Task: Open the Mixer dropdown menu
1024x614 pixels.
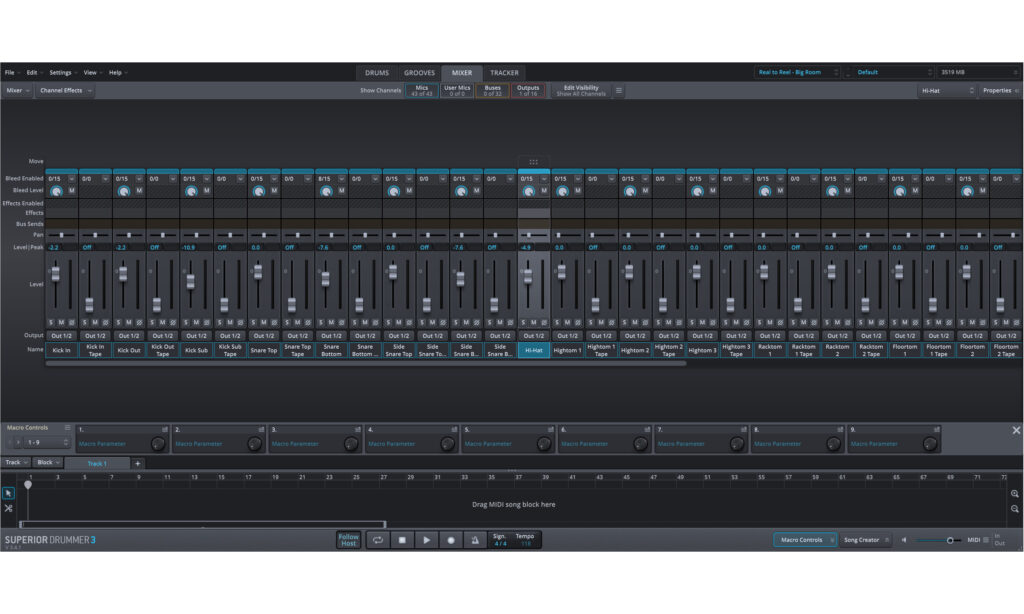Action: 18,91
